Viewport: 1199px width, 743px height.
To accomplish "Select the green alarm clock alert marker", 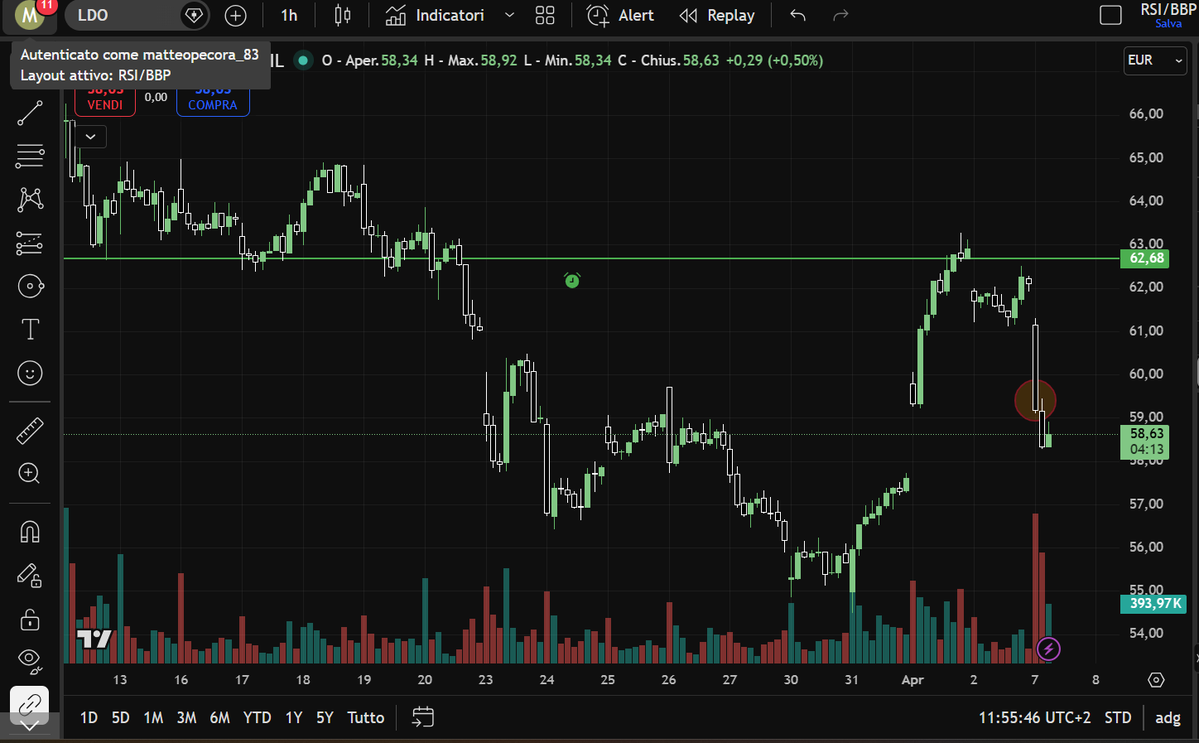I will [x=572, y=281].
